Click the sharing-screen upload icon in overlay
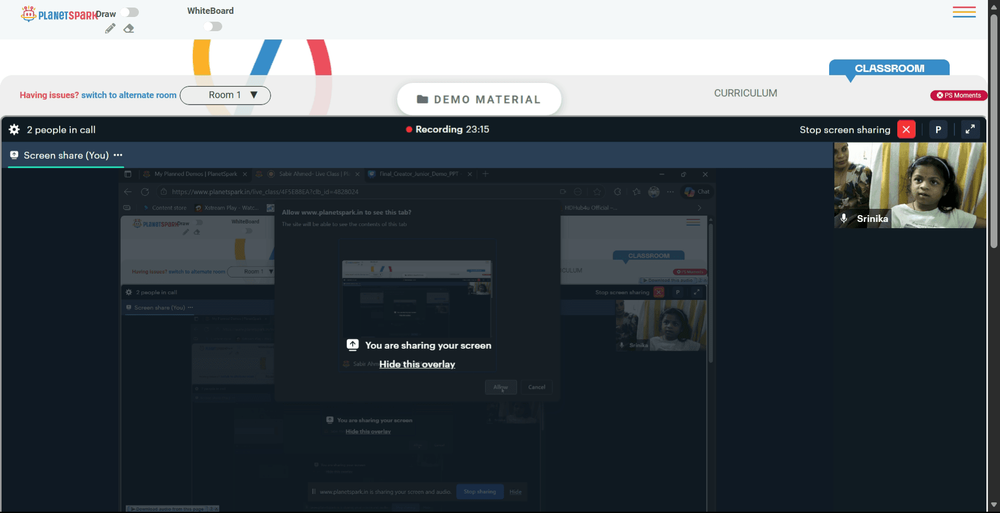Viewport: 1000px width, 513px height. [x=353, y=345]
